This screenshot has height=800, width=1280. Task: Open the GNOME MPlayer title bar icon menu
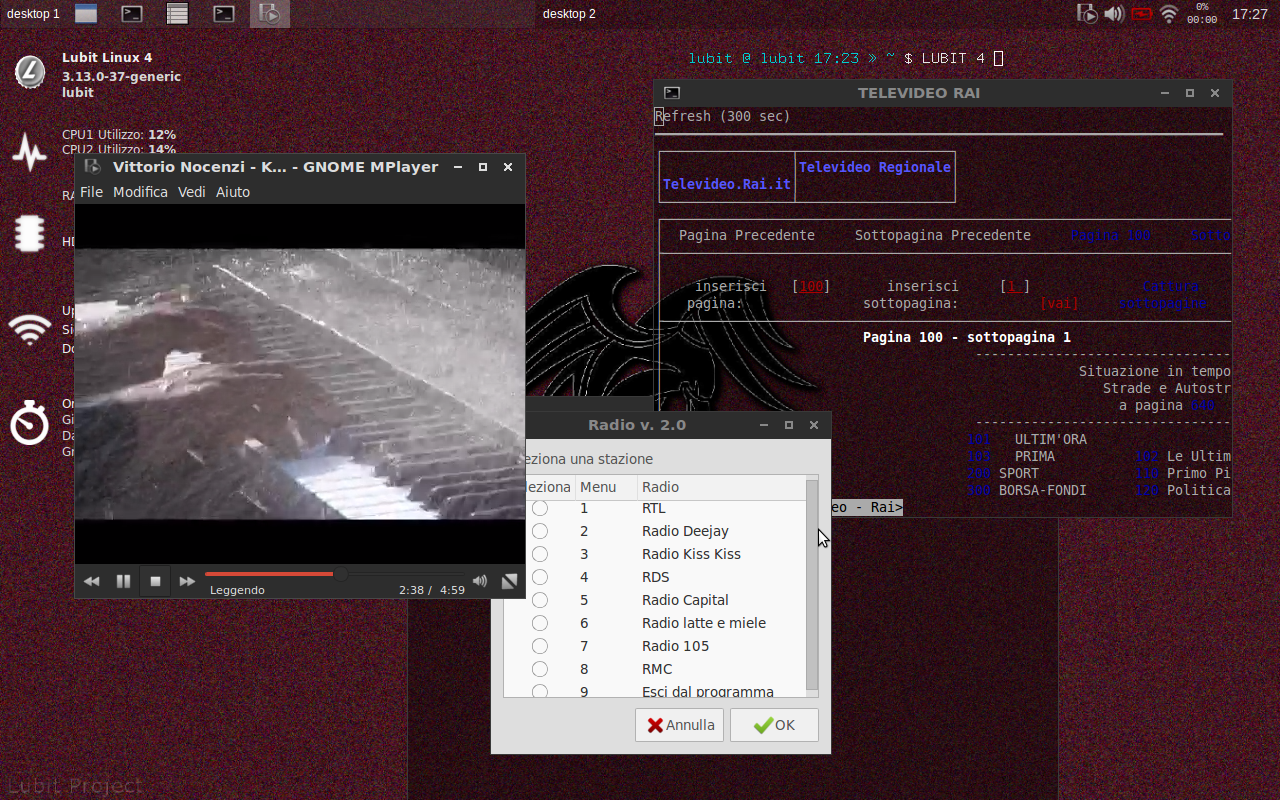coord(93,167)
